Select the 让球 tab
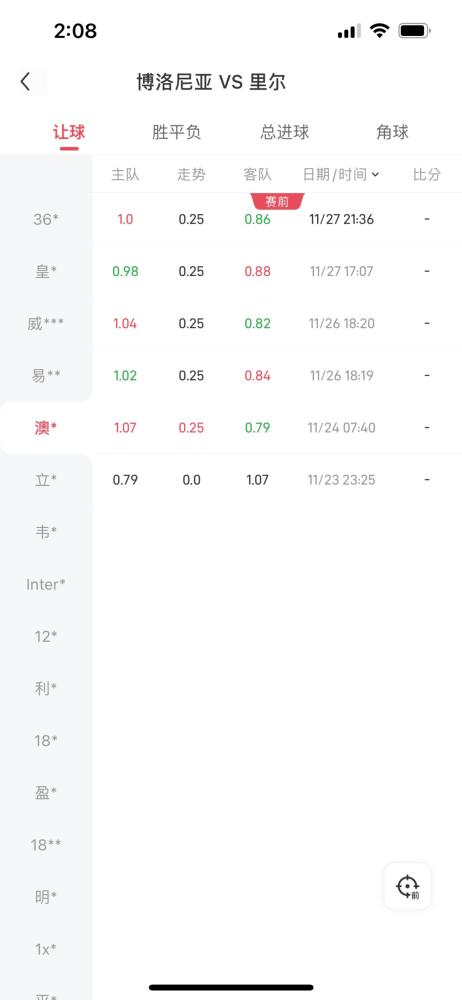The image size is (462, 1000). point(69,133)
